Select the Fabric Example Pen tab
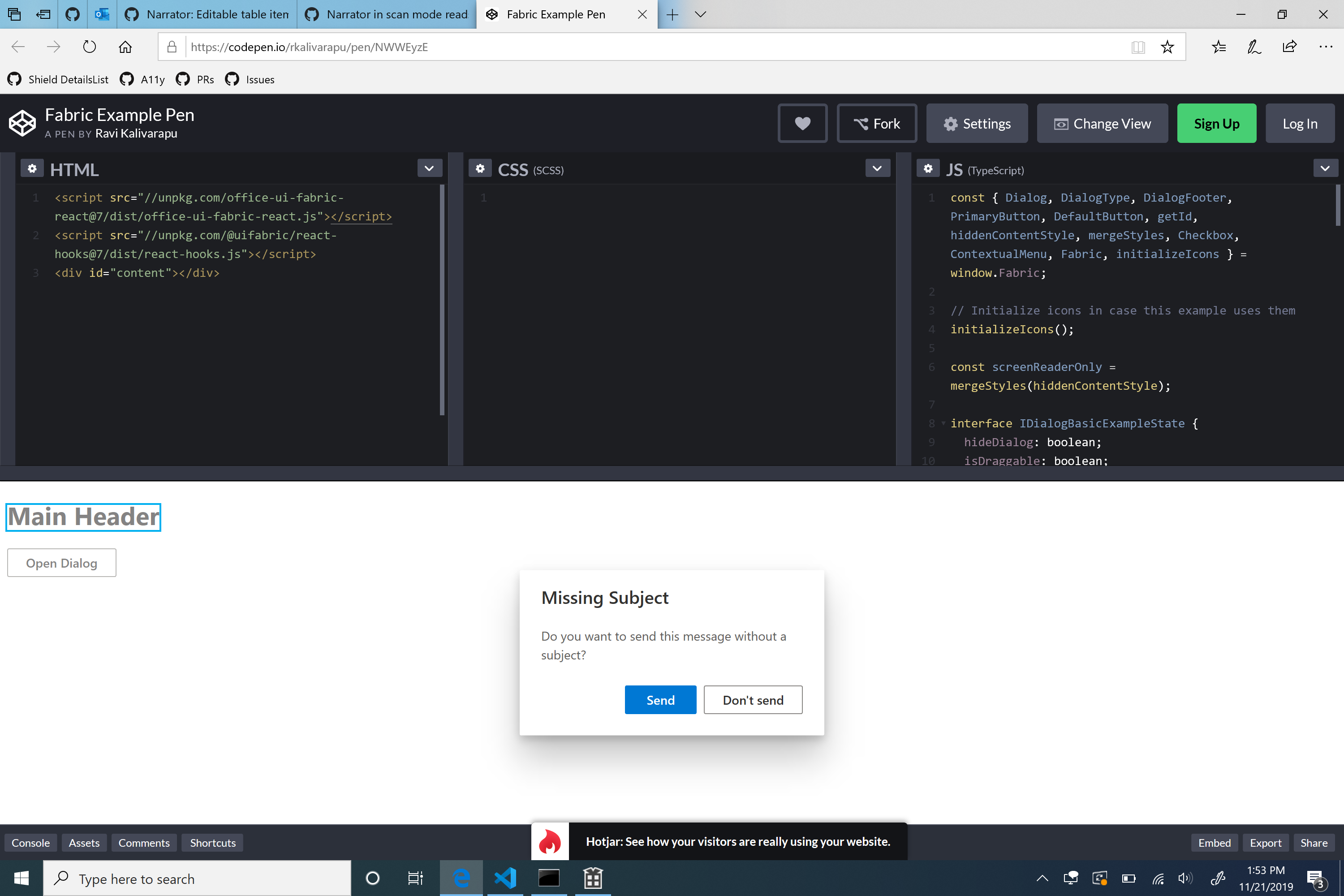Screen dimensions: 1344x896 [567, 14]
